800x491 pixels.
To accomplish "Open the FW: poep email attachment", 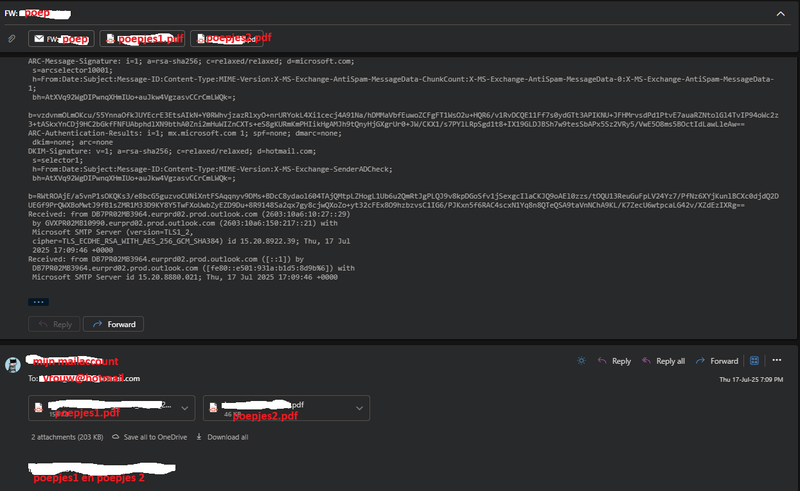I will click(61, 39).
